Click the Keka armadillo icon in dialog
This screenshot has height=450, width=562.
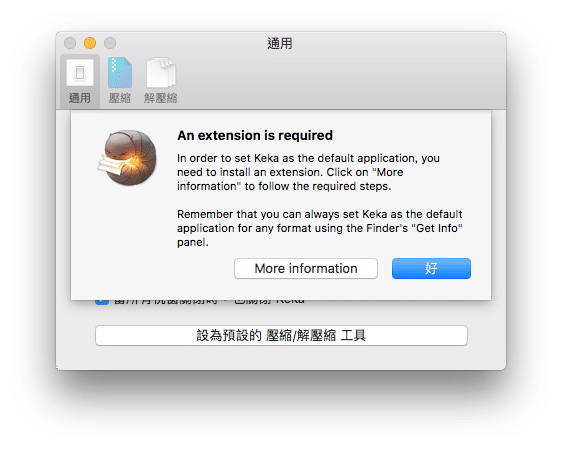click(127, 158)
